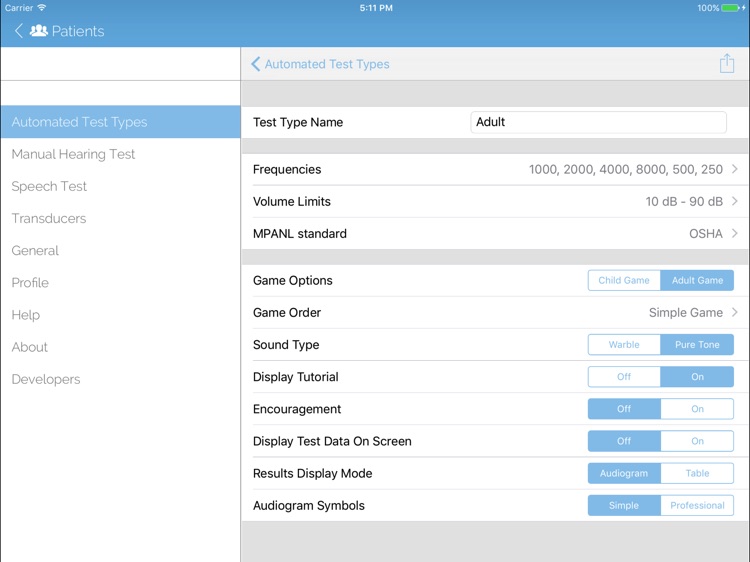Open Speech Test settings

[x=121, y=186]
